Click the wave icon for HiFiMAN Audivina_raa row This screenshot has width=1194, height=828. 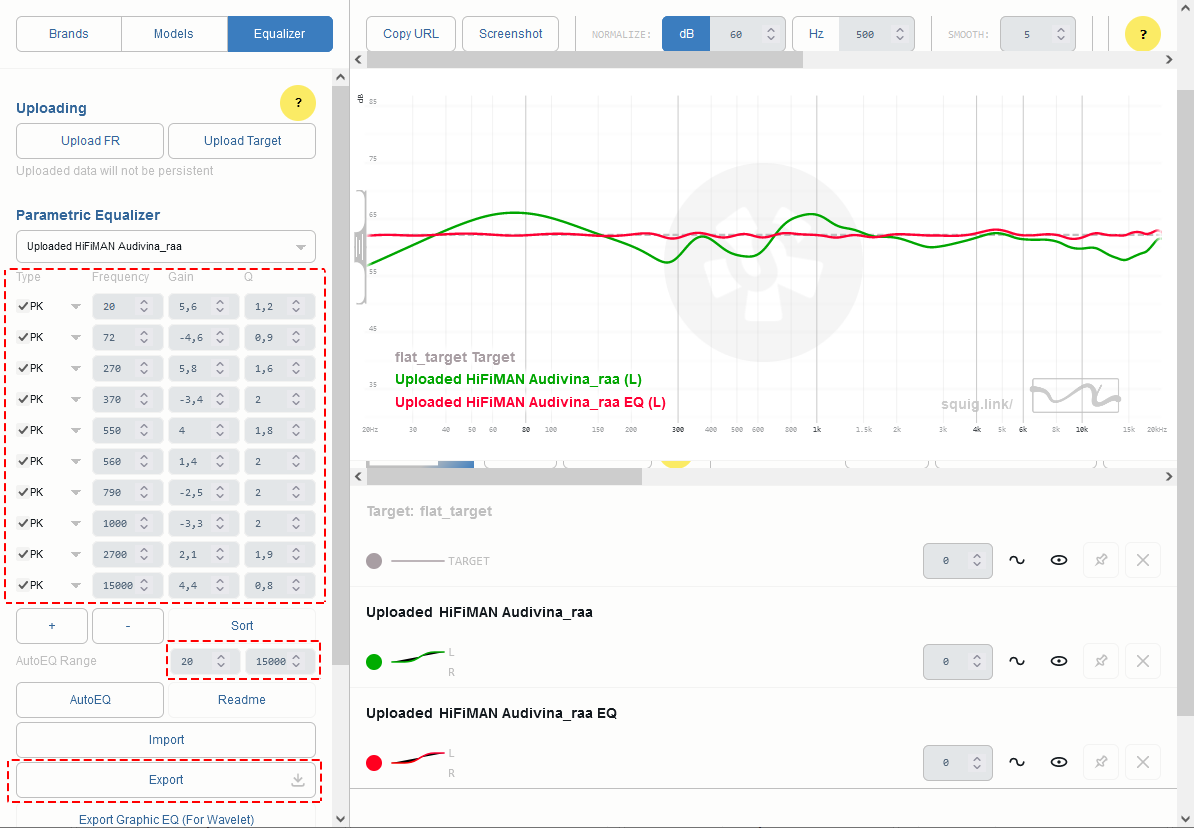1017,661
